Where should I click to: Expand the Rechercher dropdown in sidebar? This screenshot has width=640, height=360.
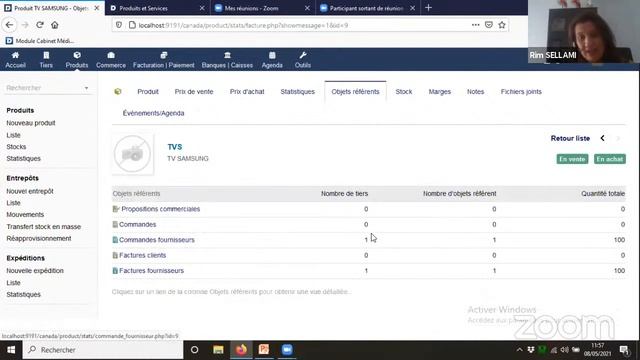[x=86, y=88]
